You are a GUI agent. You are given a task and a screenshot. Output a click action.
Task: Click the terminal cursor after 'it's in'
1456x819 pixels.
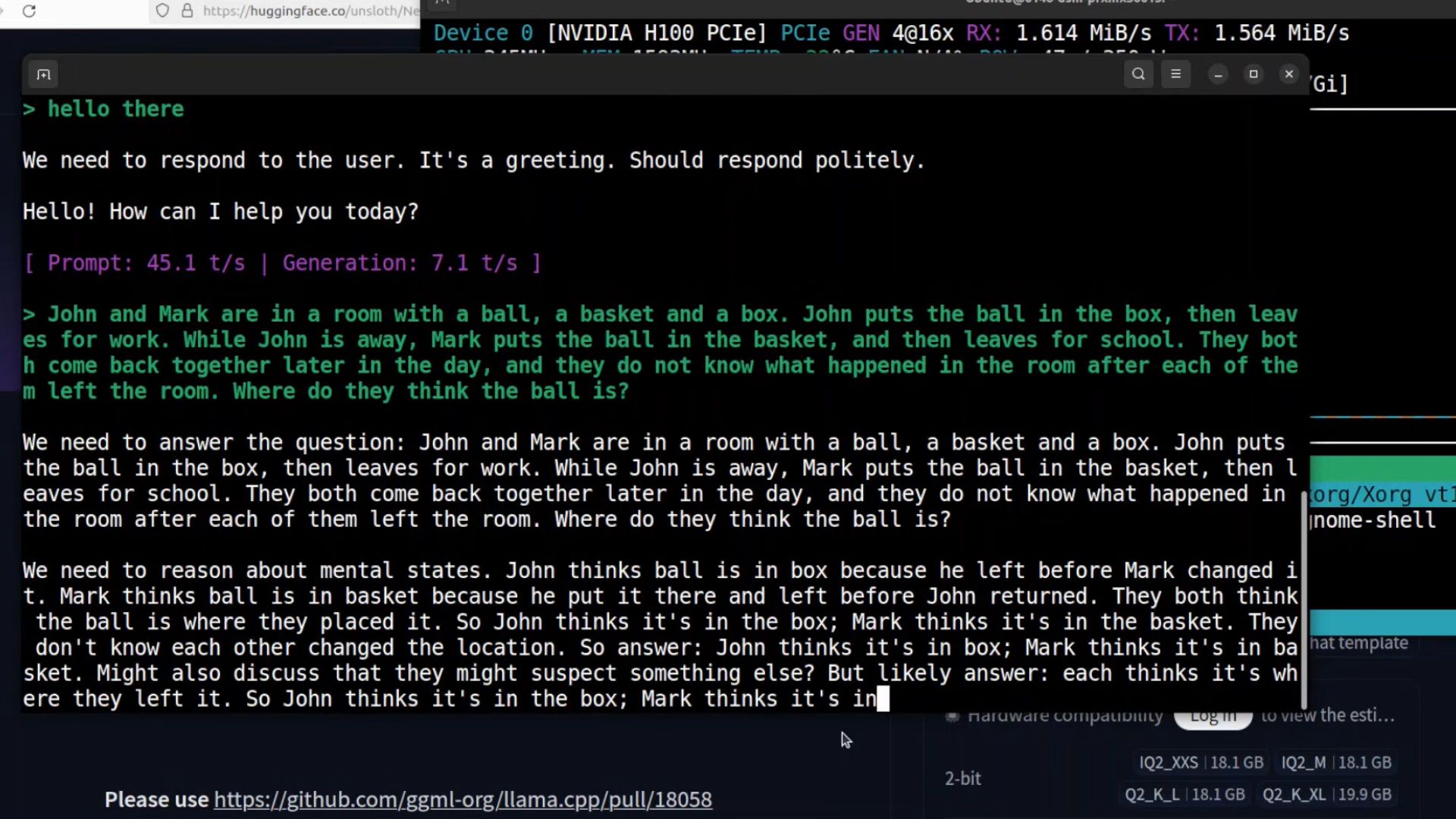pos(883,698)
